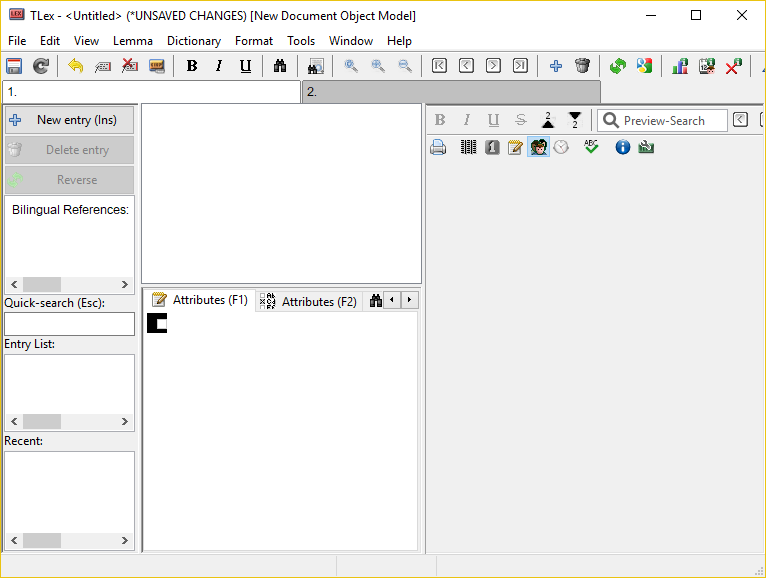Click the bar chart statistics icon
This screenshot has height=578, width=766.
[680, 65]
